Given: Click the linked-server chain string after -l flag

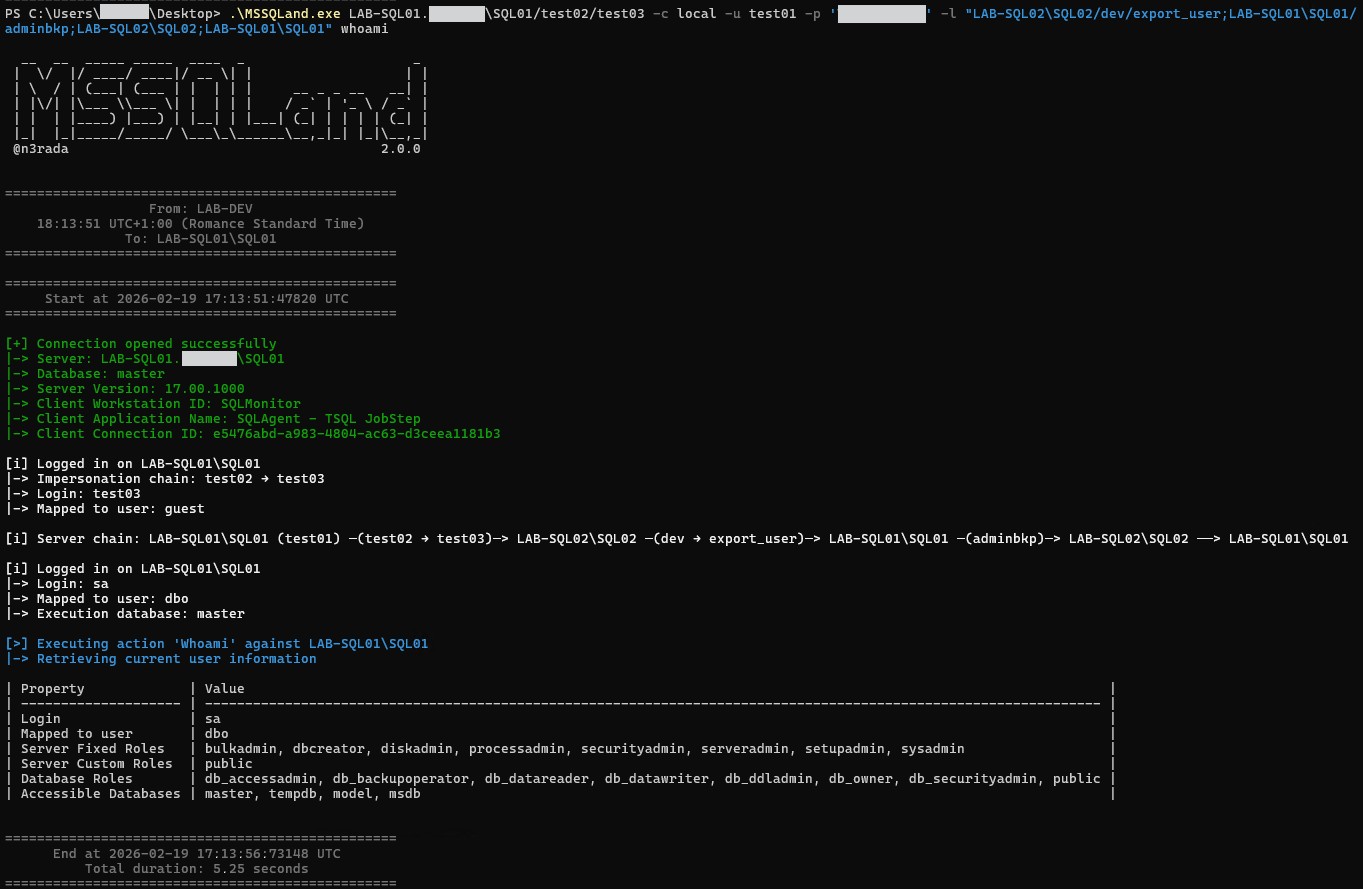Looking at the screenshot, I should coord(1160,14).
